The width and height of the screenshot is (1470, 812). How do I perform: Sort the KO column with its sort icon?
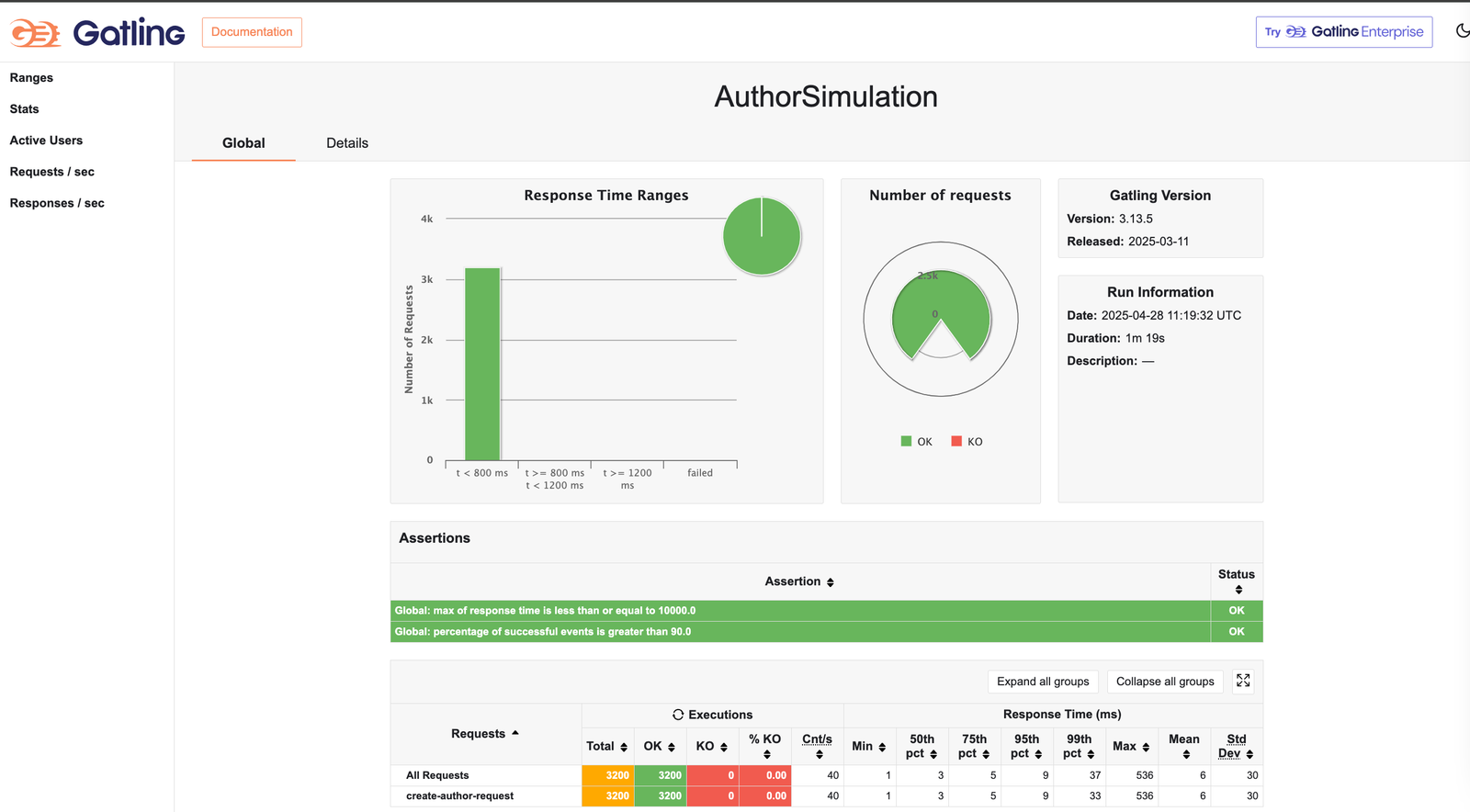pyautogui.click(x=724, y=747)
